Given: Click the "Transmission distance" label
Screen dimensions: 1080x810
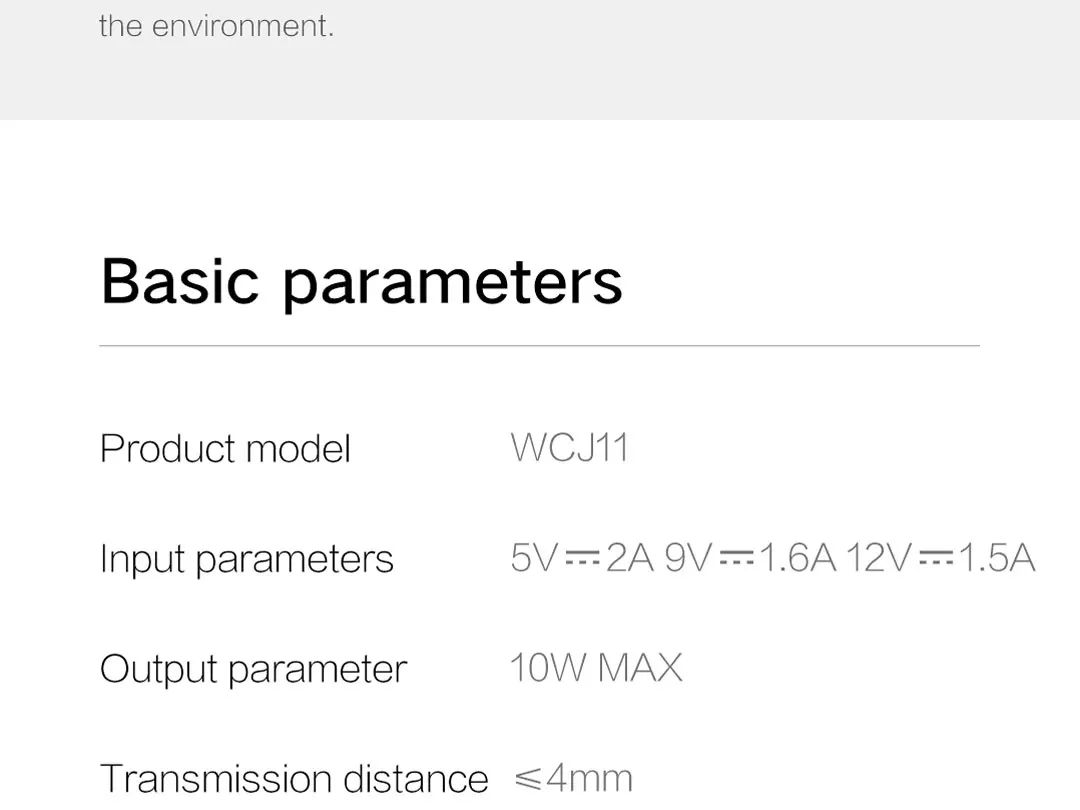Looking at the screenshot, I should [x=294, y=778].
